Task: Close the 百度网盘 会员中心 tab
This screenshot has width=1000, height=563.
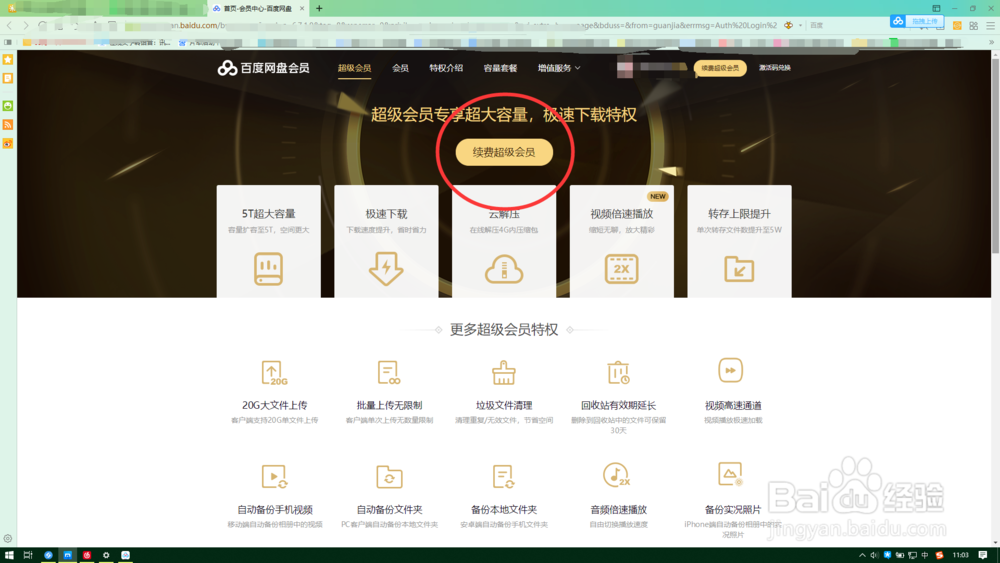Action: click(x=302, y=8)
